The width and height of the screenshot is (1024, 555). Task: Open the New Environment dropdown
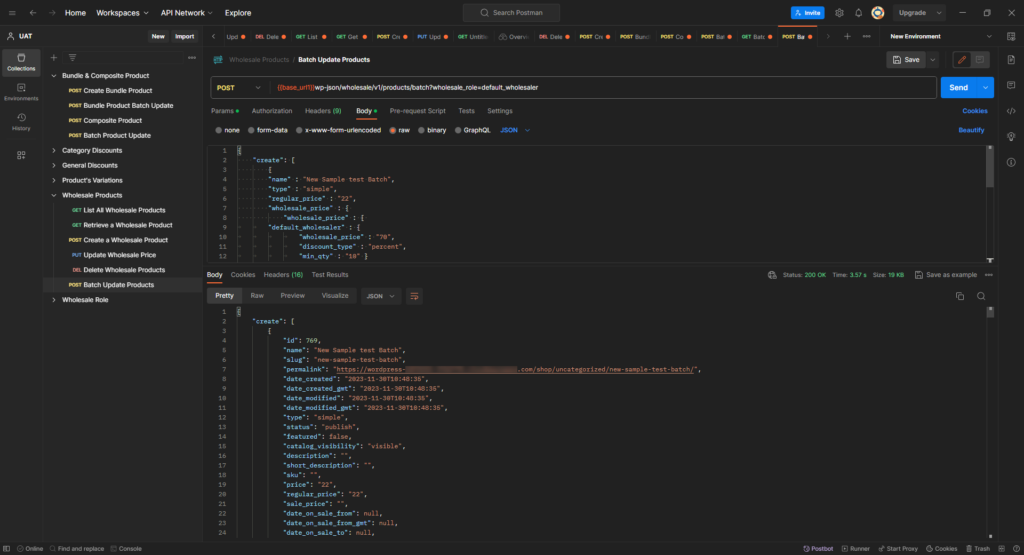pos(910,37)
